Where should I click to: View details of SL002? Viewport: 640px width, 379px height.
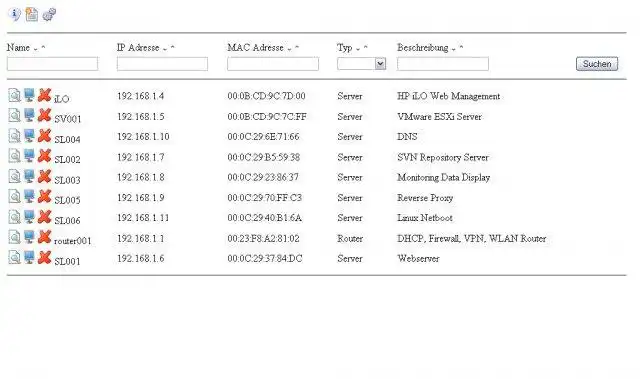[14, 156]
